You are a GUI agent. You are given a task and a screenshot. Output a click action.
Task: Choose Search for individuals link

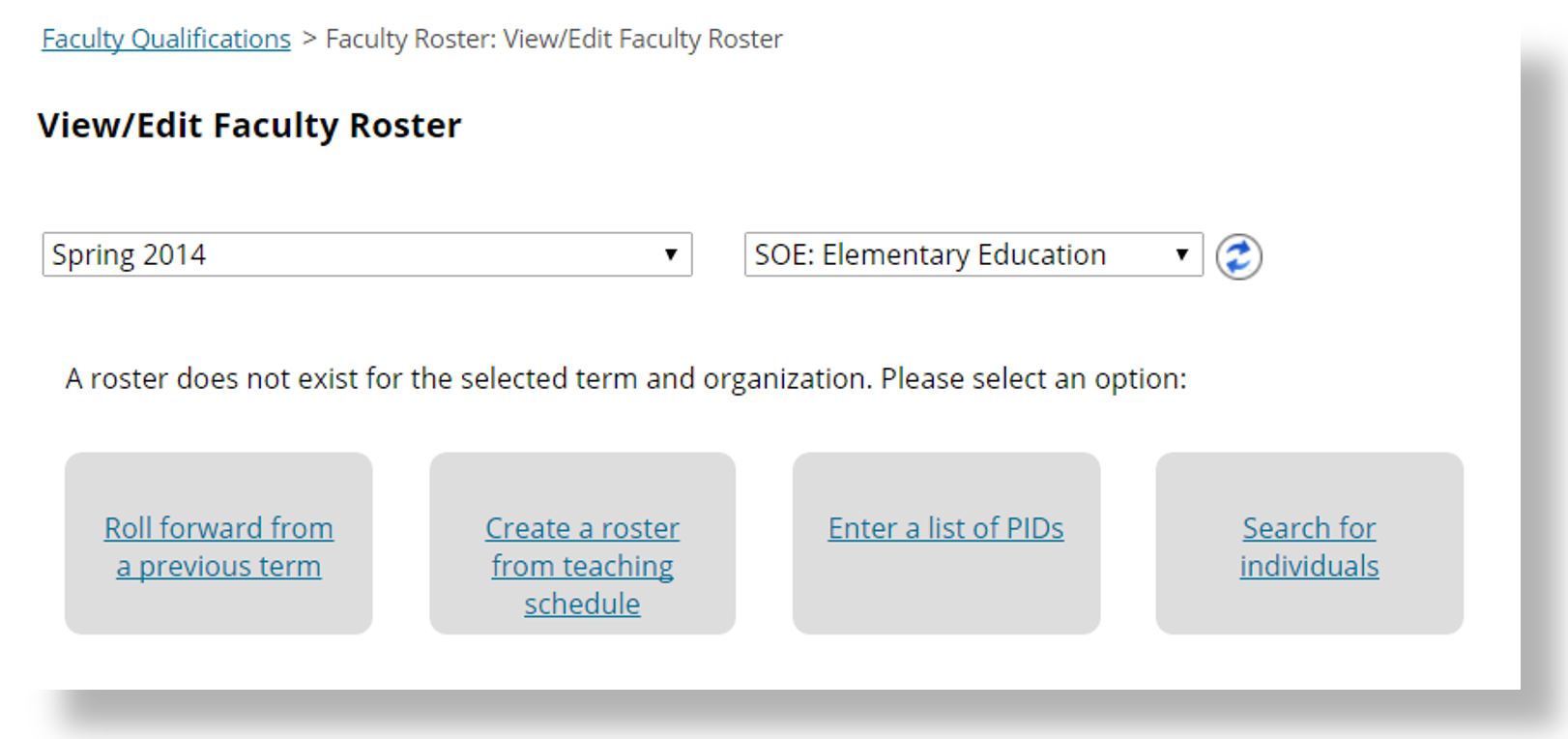[1309, 547]
